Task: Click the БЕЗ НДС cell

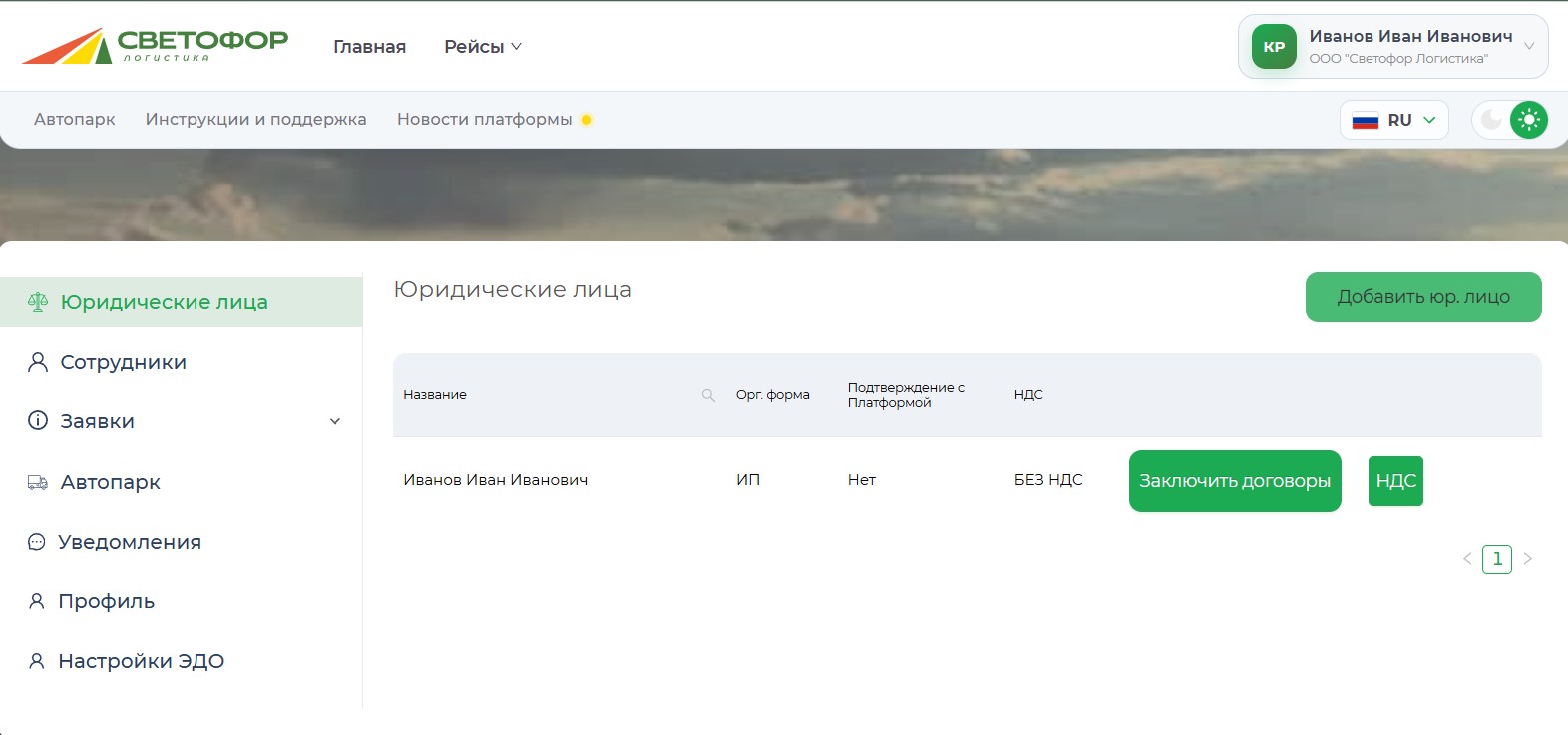Action: click(x=1048, y=480)
